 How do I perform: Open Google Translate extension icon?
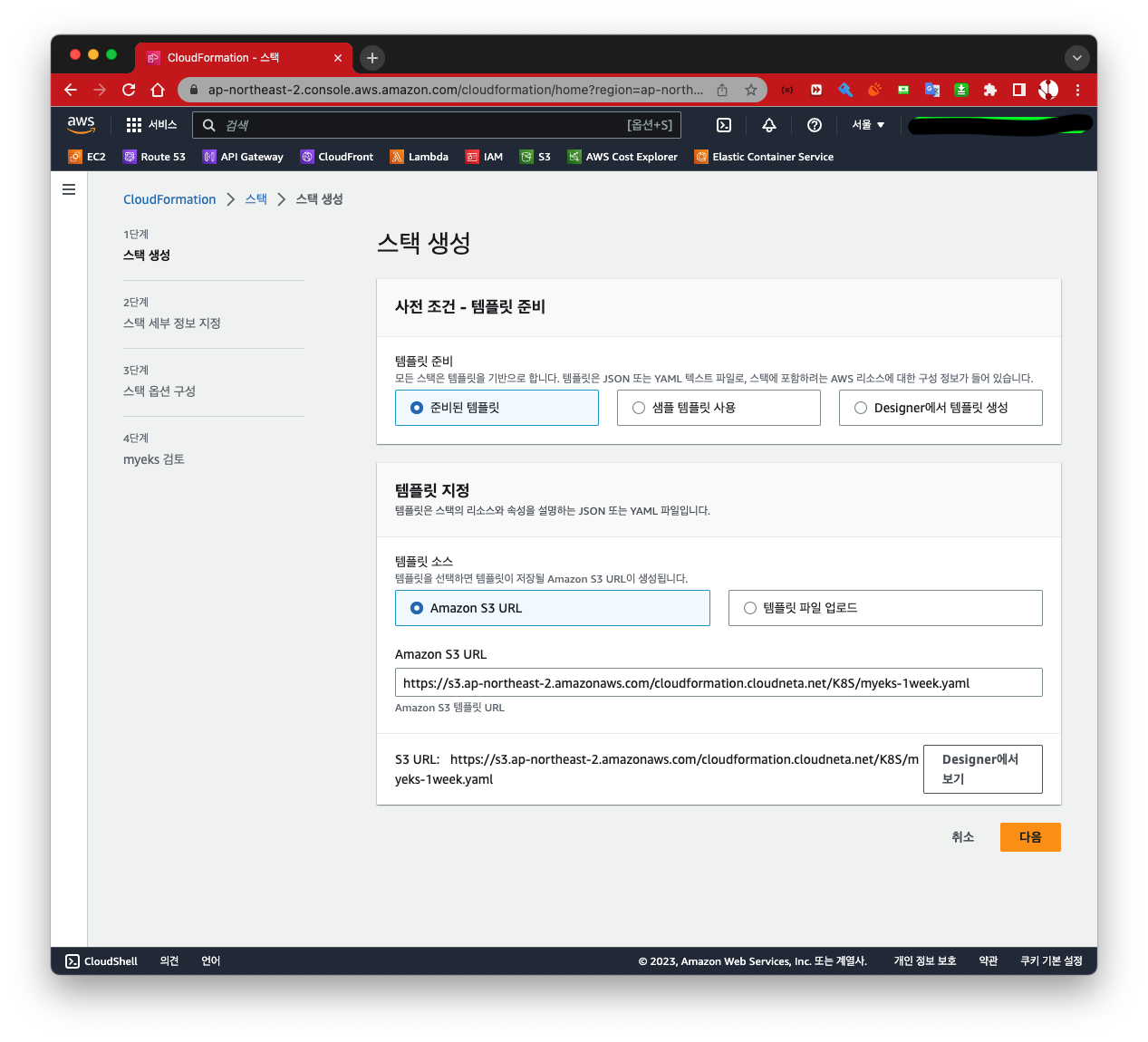point(932,90)
